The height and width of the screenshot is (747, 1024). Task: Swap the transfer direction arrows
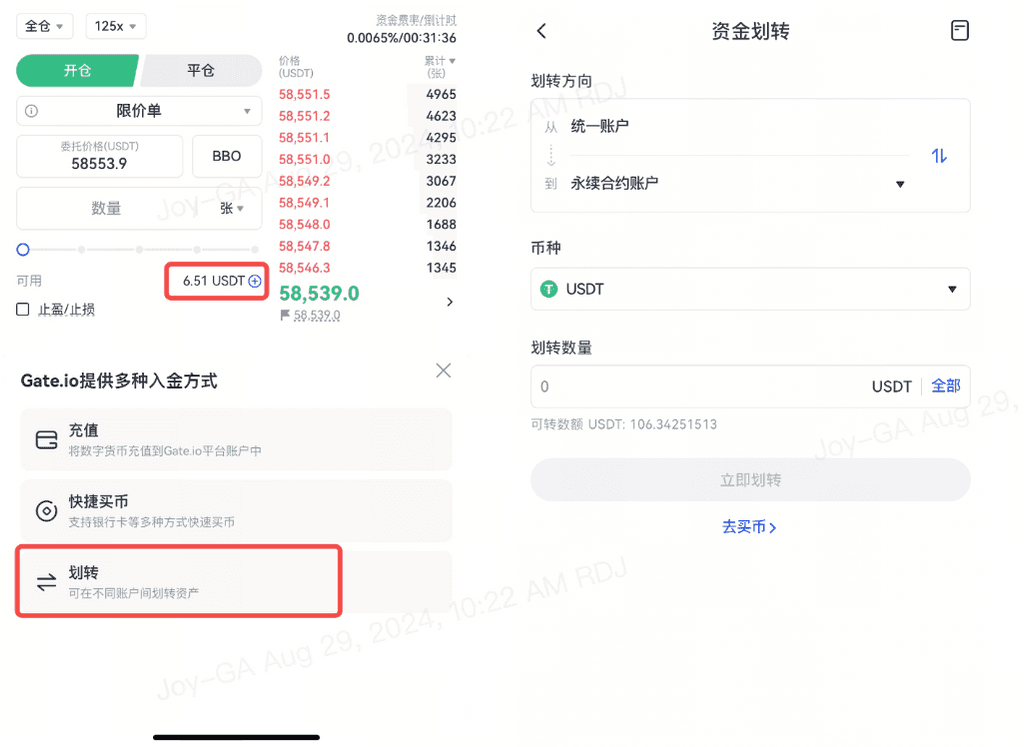(x=938, y=156)
